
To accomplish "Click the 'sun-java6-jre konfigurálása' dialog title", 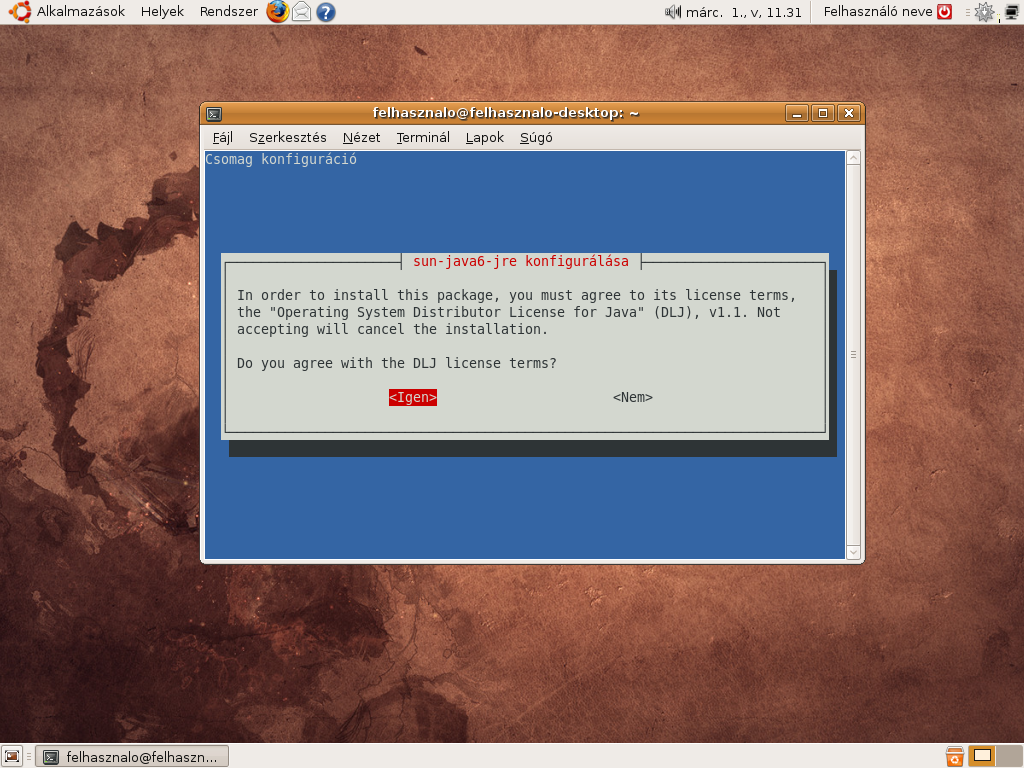I will (x=520, y=261).
